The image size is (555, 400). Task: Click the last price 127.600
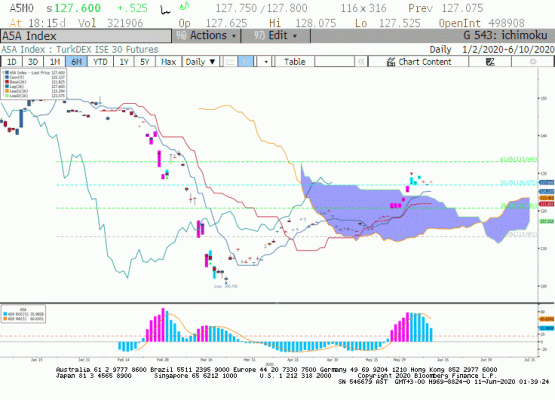78,8
